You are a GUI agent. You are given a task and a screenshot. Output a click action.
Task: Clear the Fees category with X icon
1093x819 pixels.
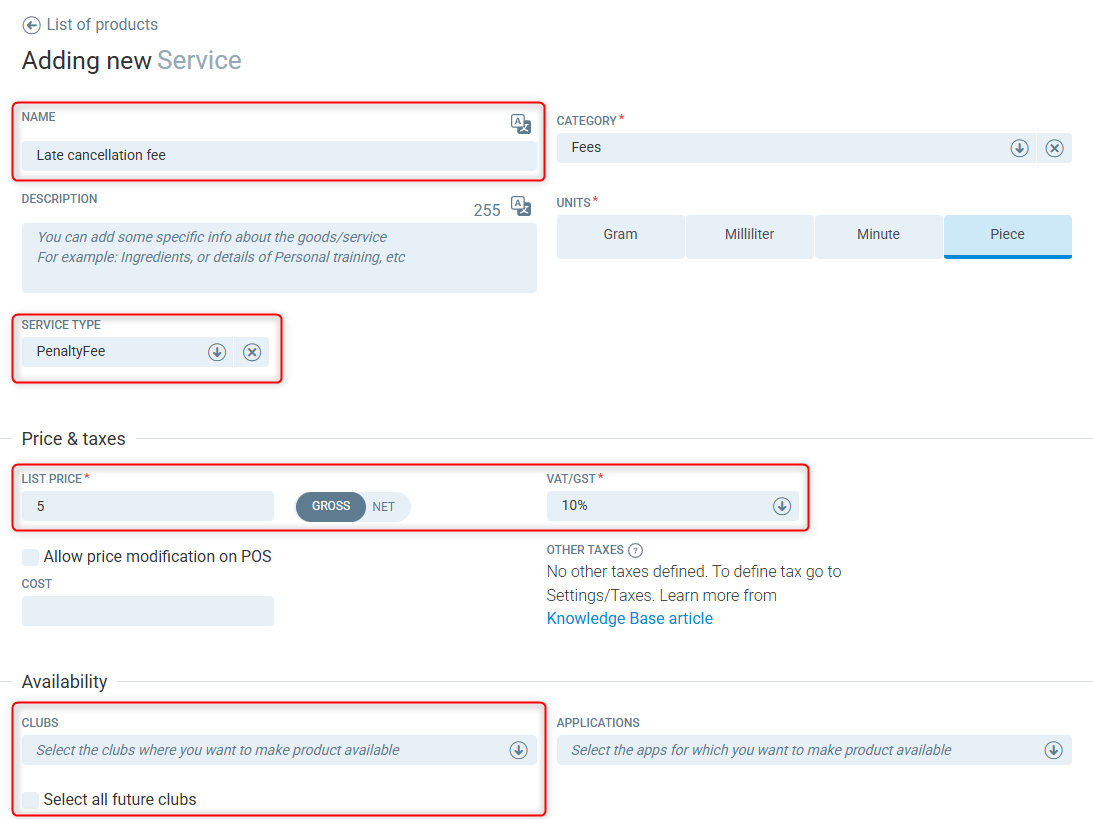coord(1054,148)
